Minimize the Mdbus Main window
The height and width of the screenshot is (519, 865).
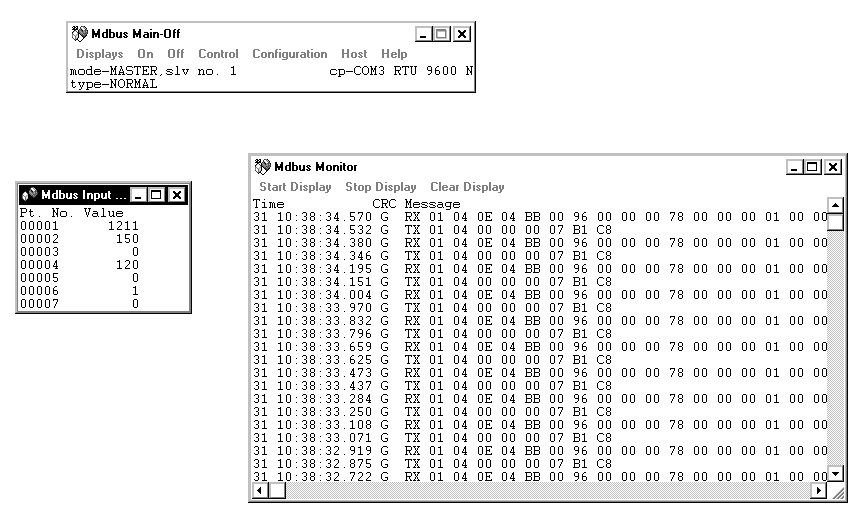(x=423, y=34)
